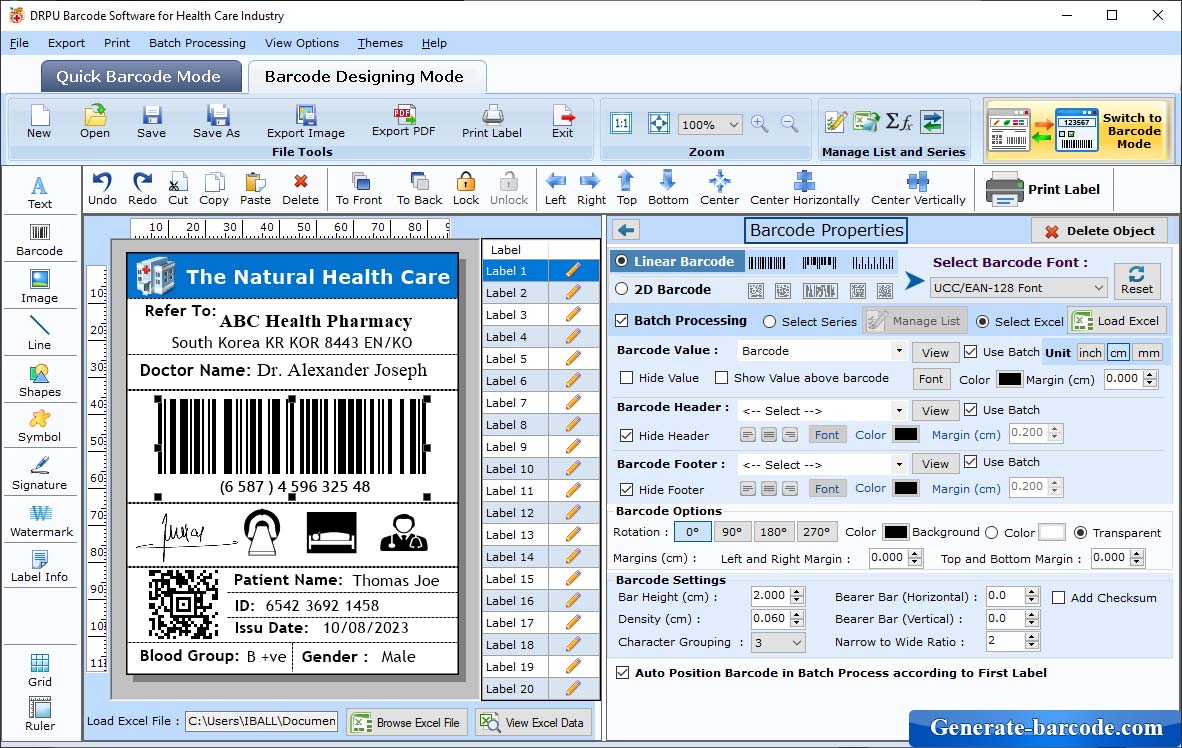Open the Barcode Header color swatch
Image resolution: width=1182 pixels, height=748 pixels.
tap(905, 434)
